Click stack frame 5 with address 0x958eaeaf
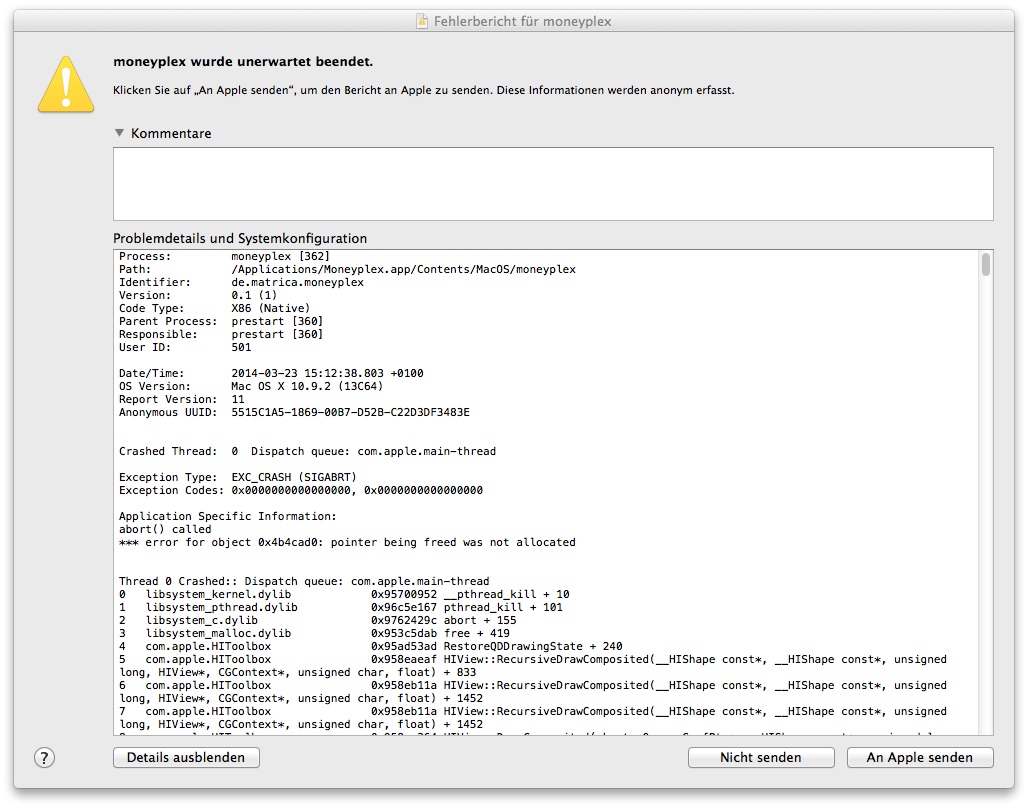 click(533, 666)
